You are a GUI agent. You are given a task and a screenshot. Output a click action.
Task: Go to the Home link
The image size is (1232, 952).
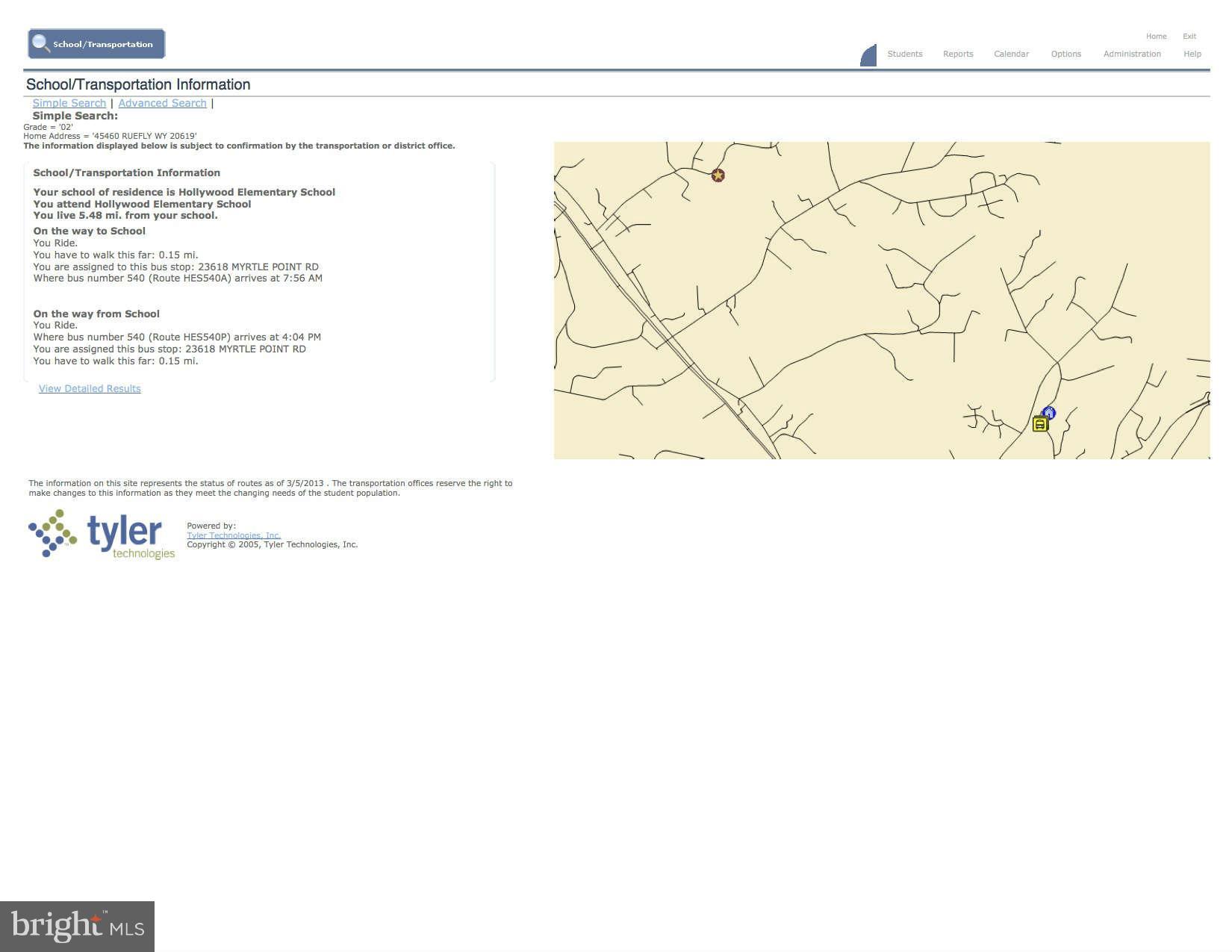(x=1157, y=36)
